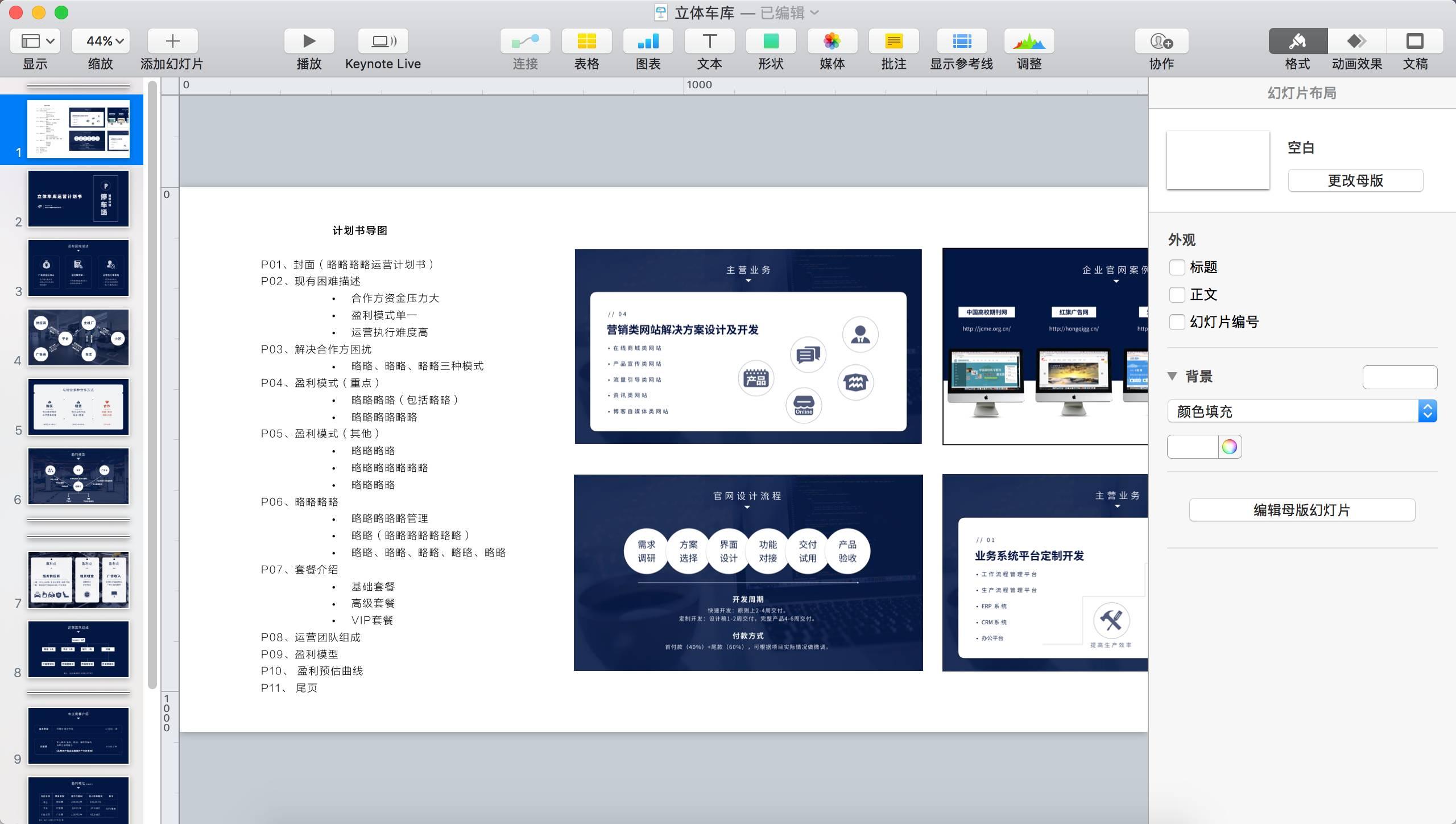Open the View (显示) layout options

coord(35,41)
